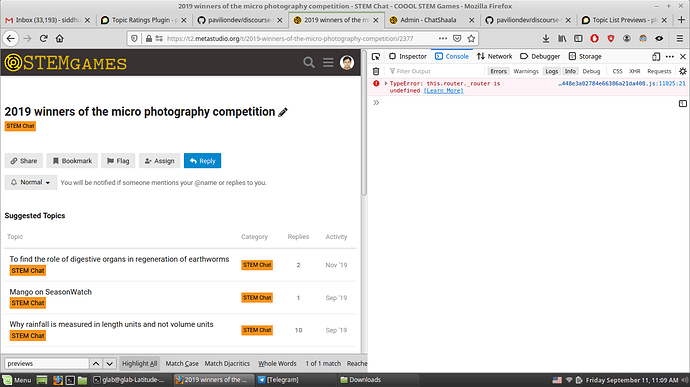Open the Normal notification level dropdown
This screenshot has height=387, width=690.
31,182
